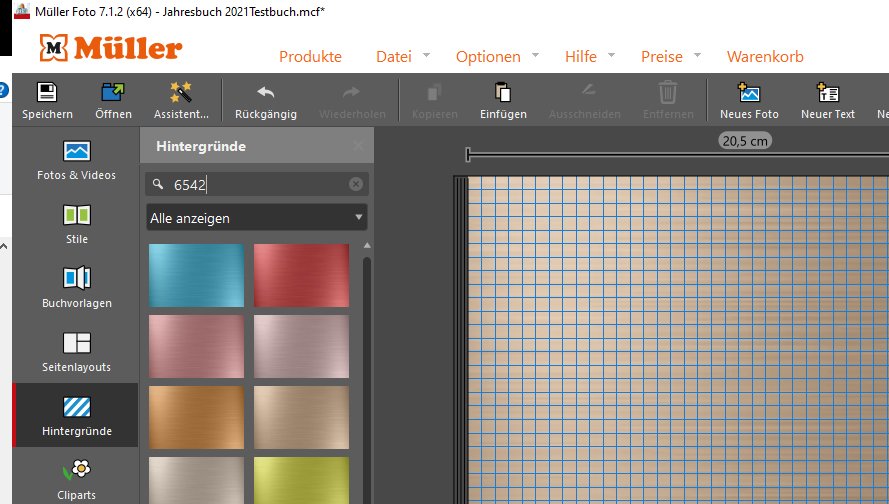Select the blue brushed metal background
The width and height of the screenshot is (889, 504).
(x=196, y=275)
